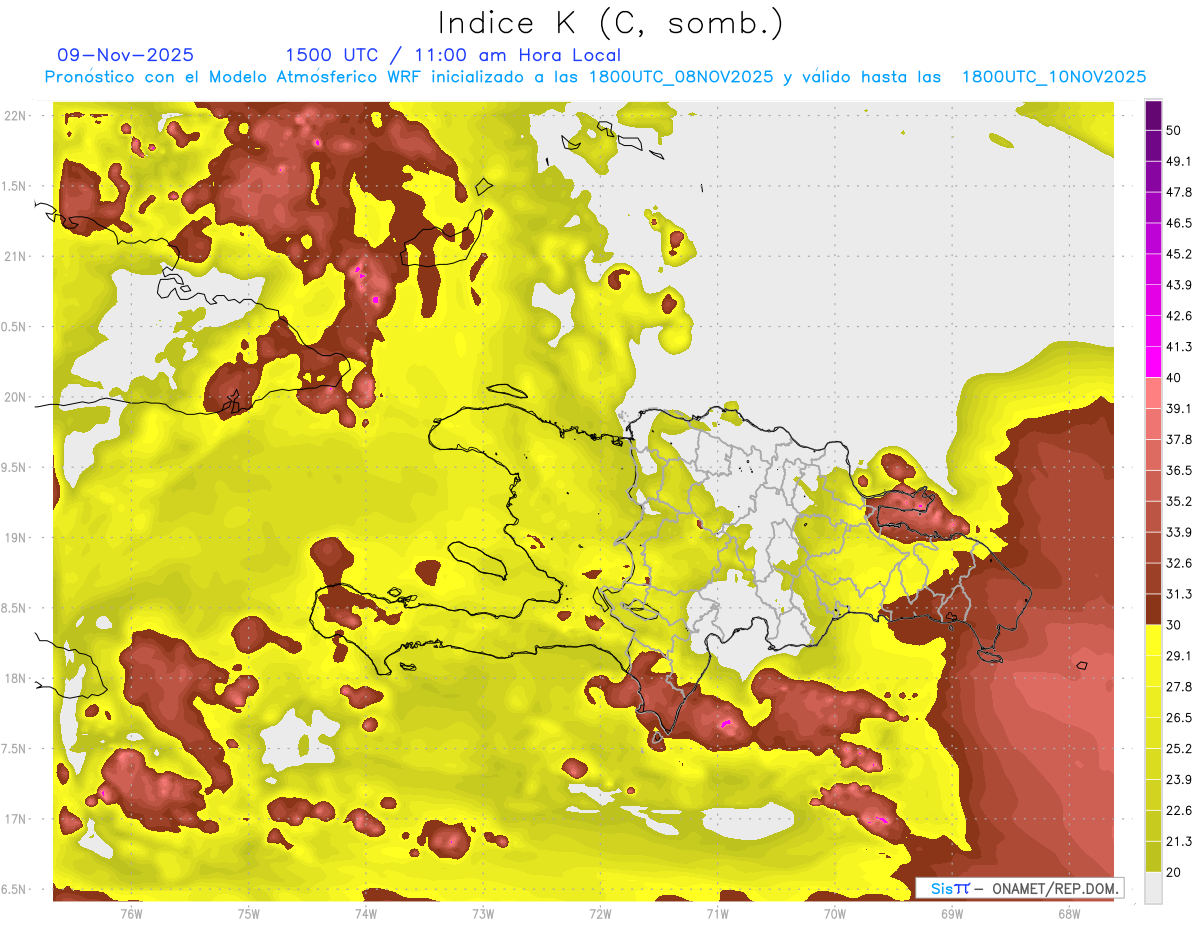Click the colorbar label "30"

1174,625
